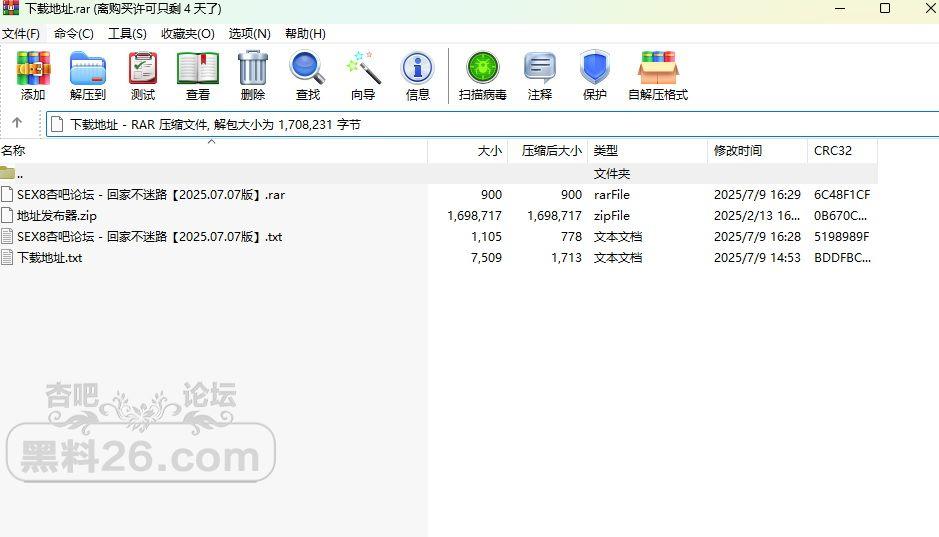Sort by 修改时间 column header
Screen dimensions: 939x537
click(758, 150)
